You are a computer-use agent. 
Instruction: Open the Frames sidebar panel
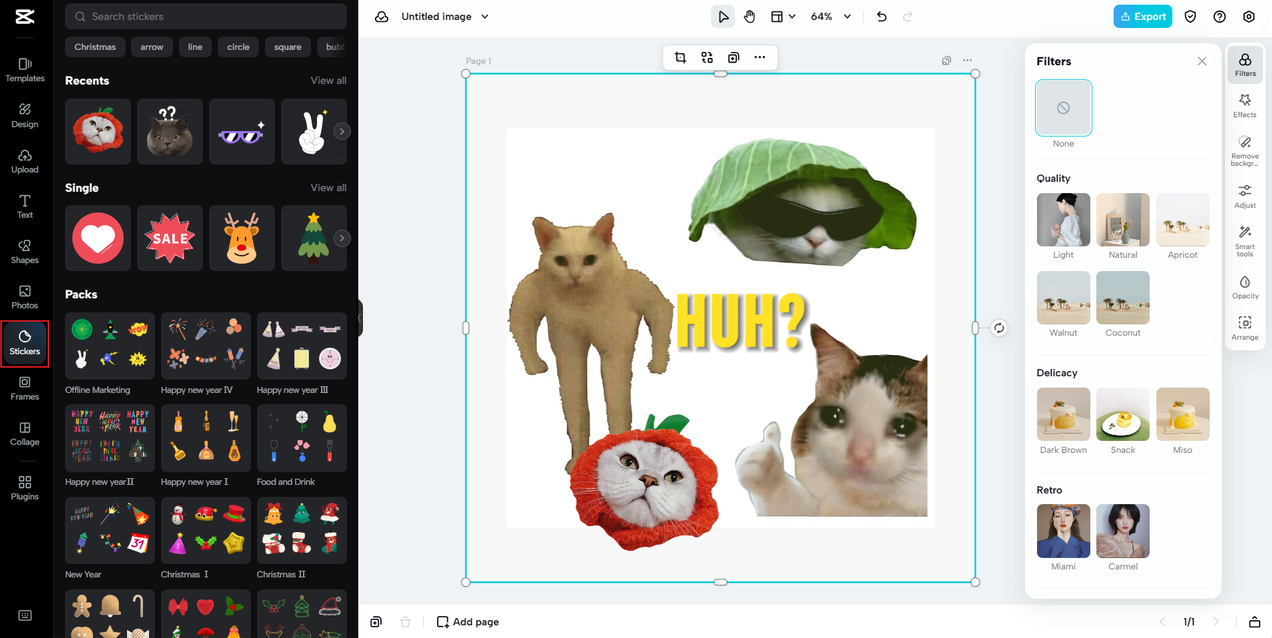pos(25,388)
